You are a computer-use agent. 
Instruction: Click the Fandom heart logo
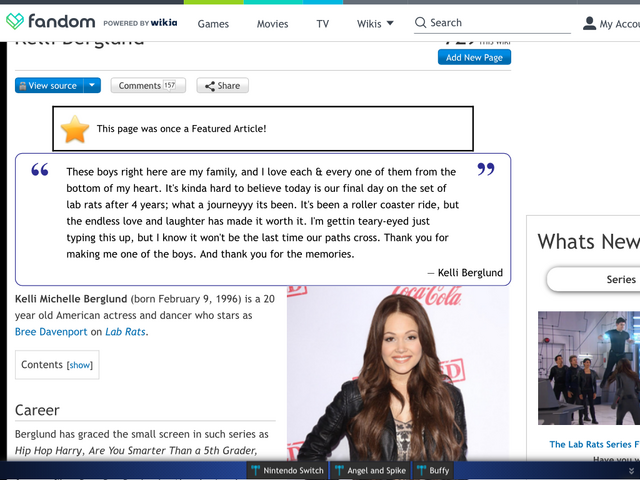15,21
